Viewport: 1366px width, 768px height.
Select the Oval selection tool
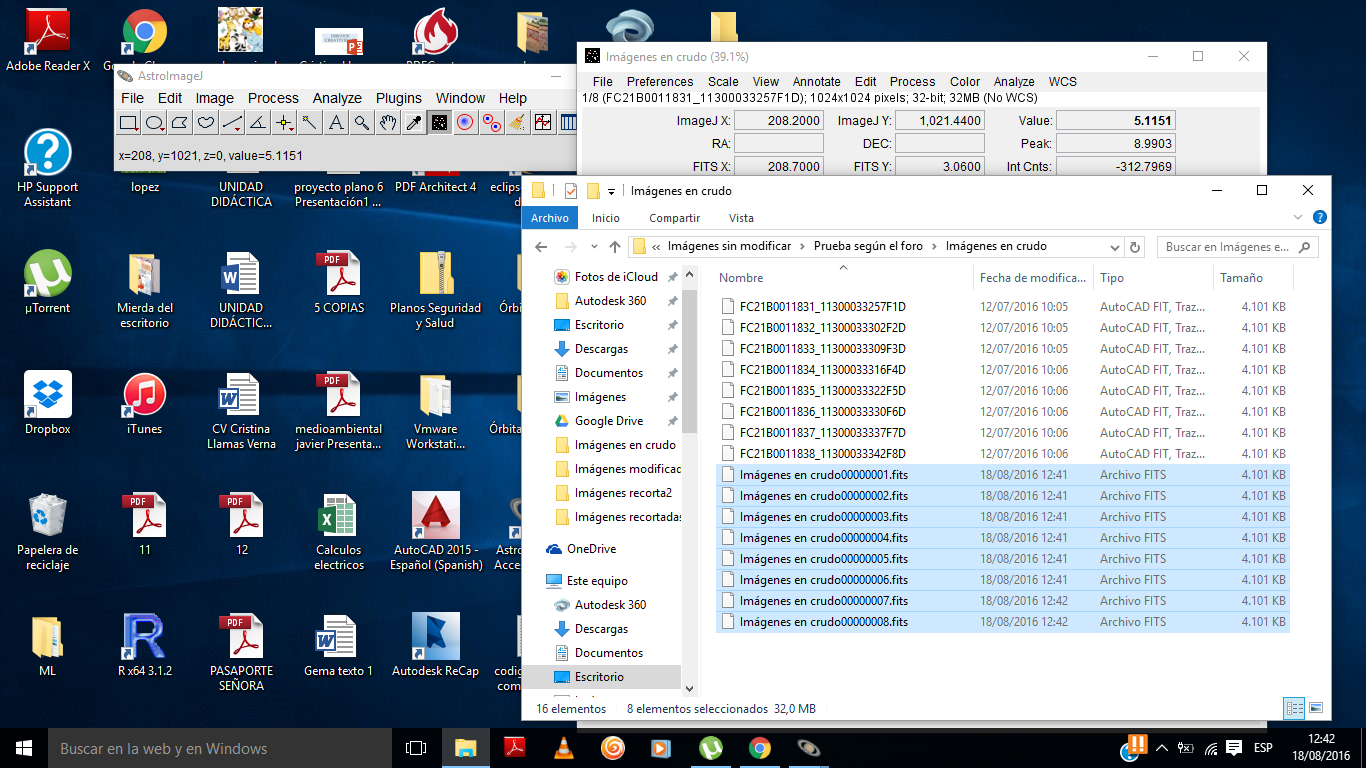coord(155,123)
